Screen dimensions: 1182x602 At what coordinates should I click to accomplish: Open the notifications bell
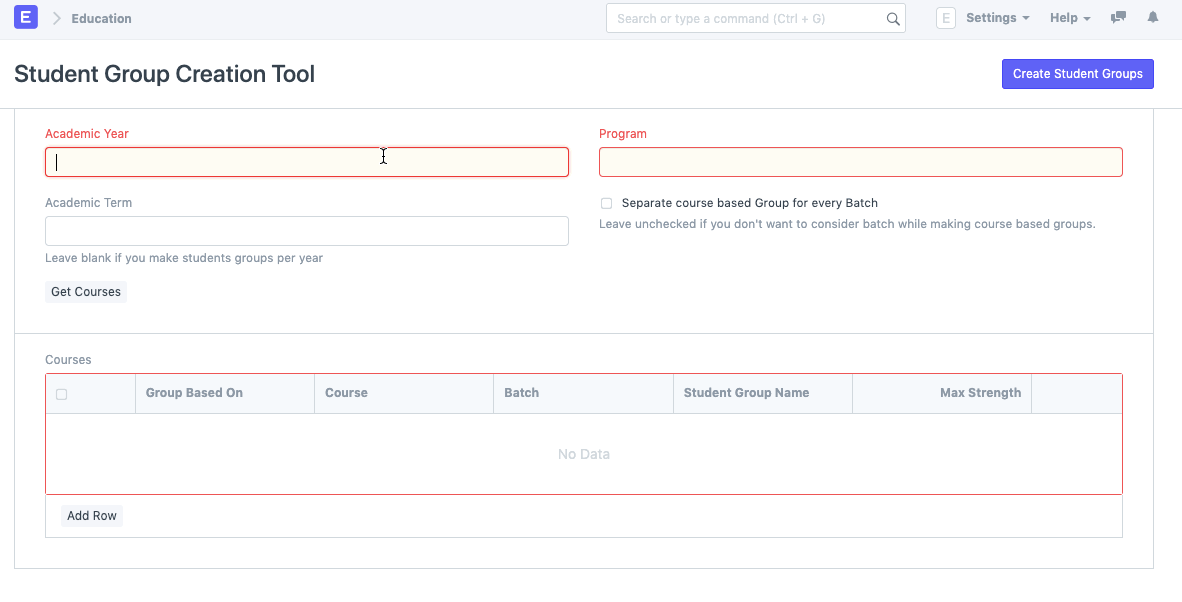coord(1152,17)
